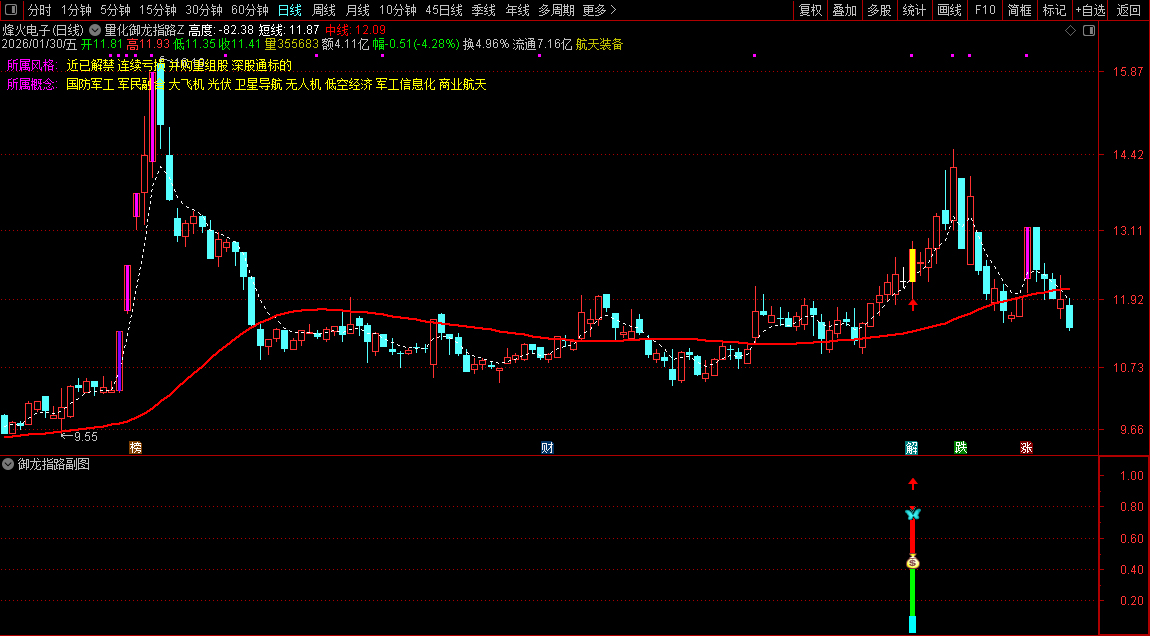Viewport: 1150px width, 636px height.
Task: Click the diamond icon at chart top-right
Action: pos(1070,31)
